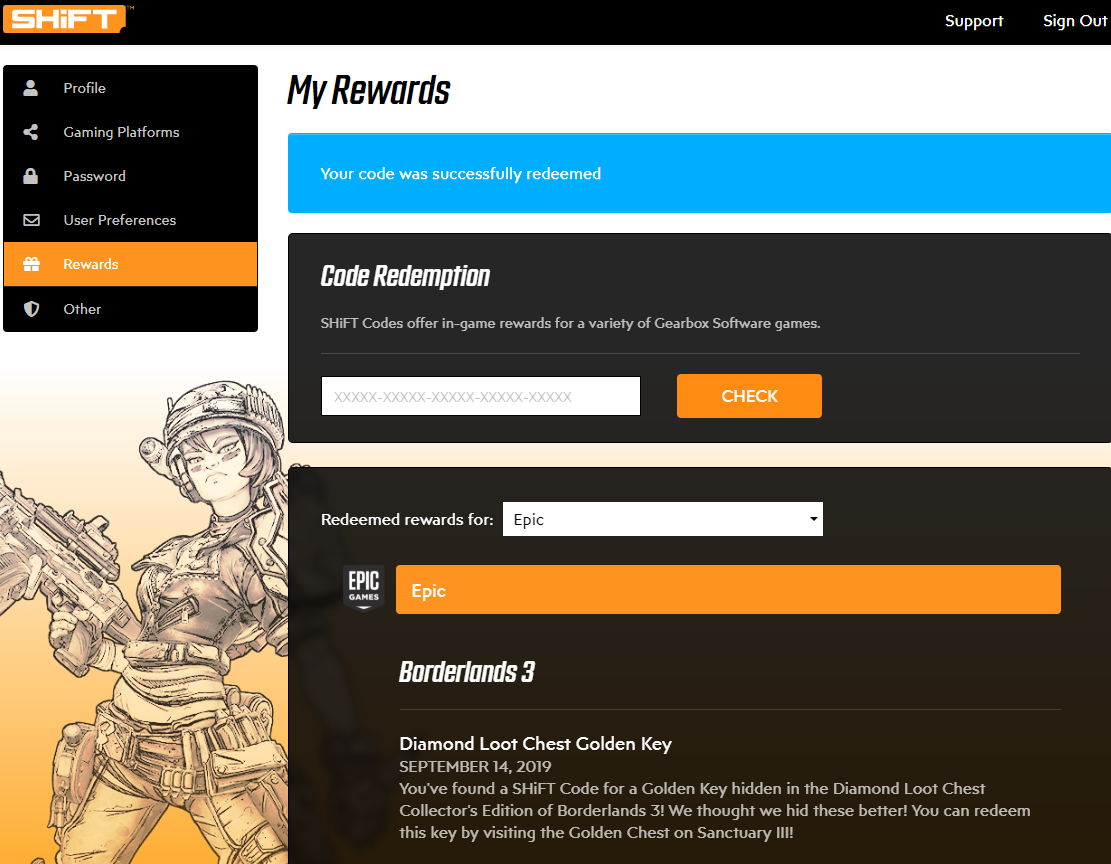Select the Password menu entry
Viewport: 1111px width, 864px height.
[94, 176]
